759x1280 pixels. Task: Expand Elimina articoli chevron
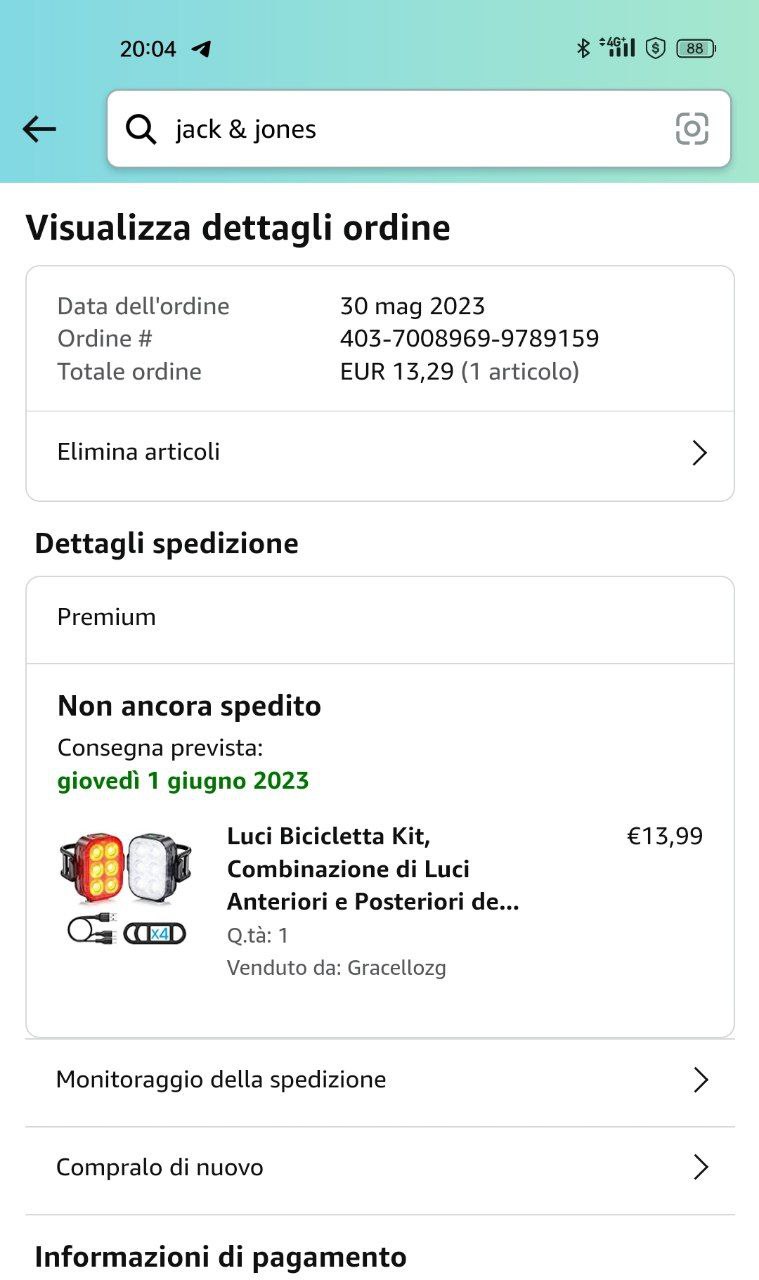(x=700, y=453)
